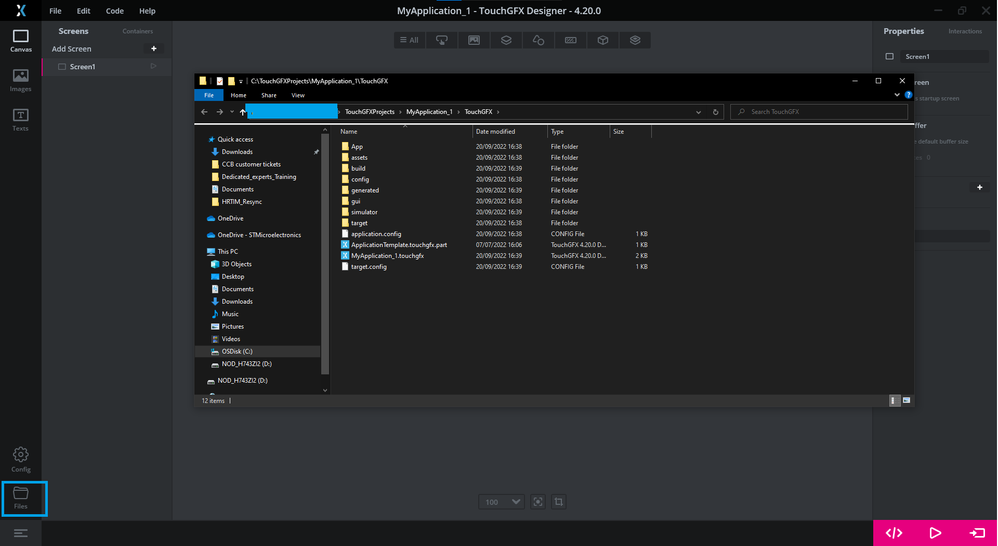
Task: Click the Screen1 name field in Properties
Action: point(944,57)
